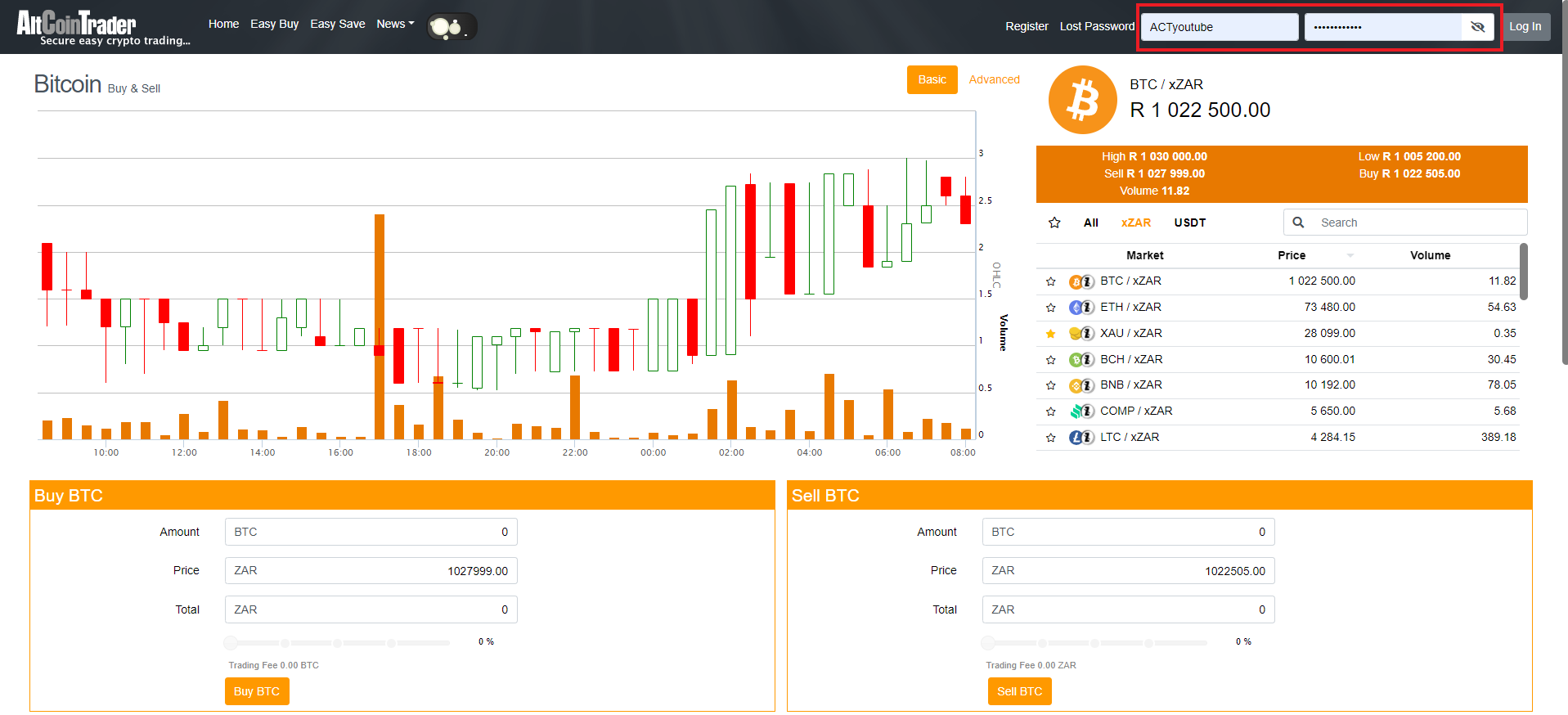This screenshot has width=1568, height=715.
Task: Click the Buy BTC button
Action: (257, 691)
